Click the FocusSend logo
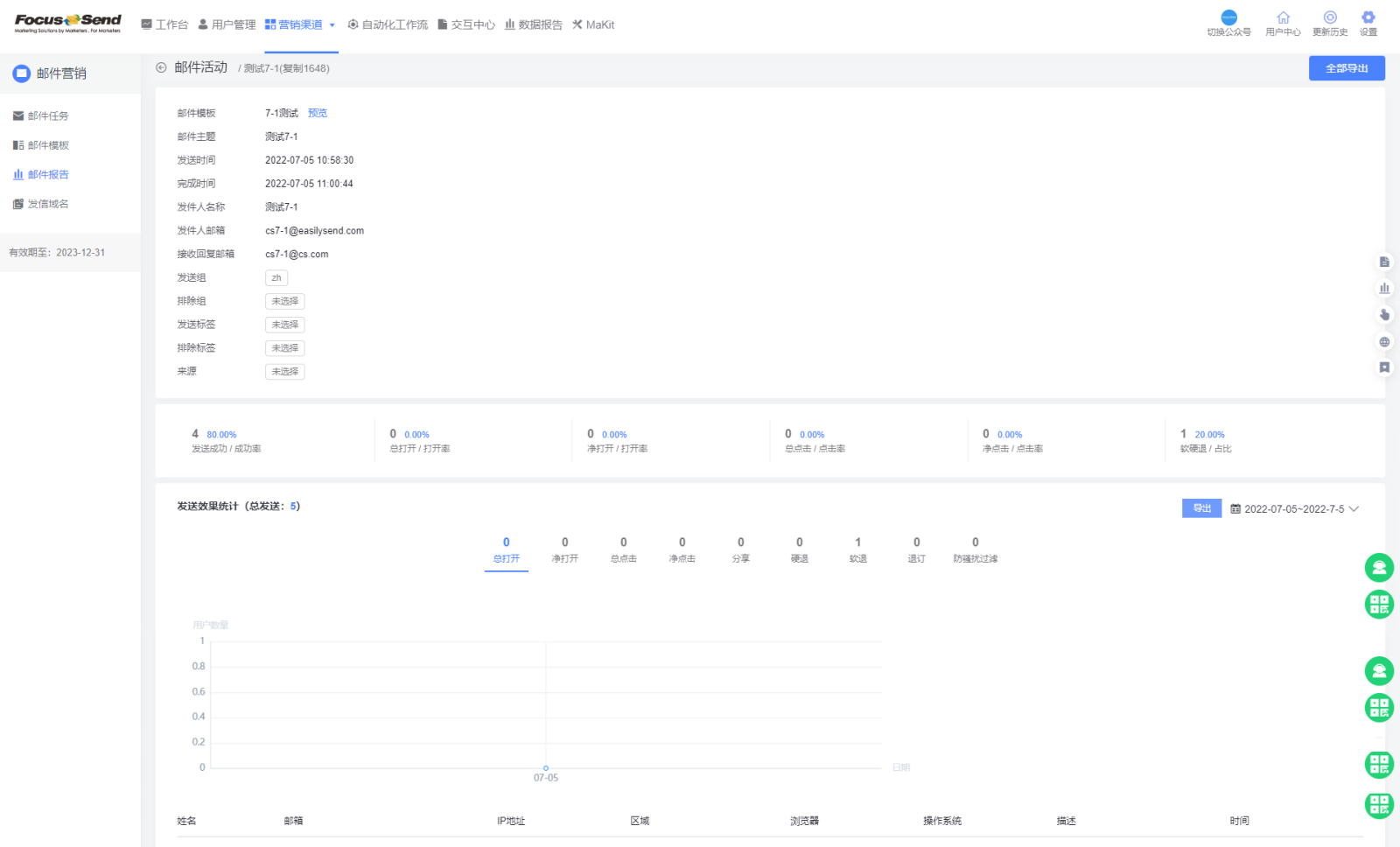This screenshot has width=1400, height=847. [x=67, y=24]
